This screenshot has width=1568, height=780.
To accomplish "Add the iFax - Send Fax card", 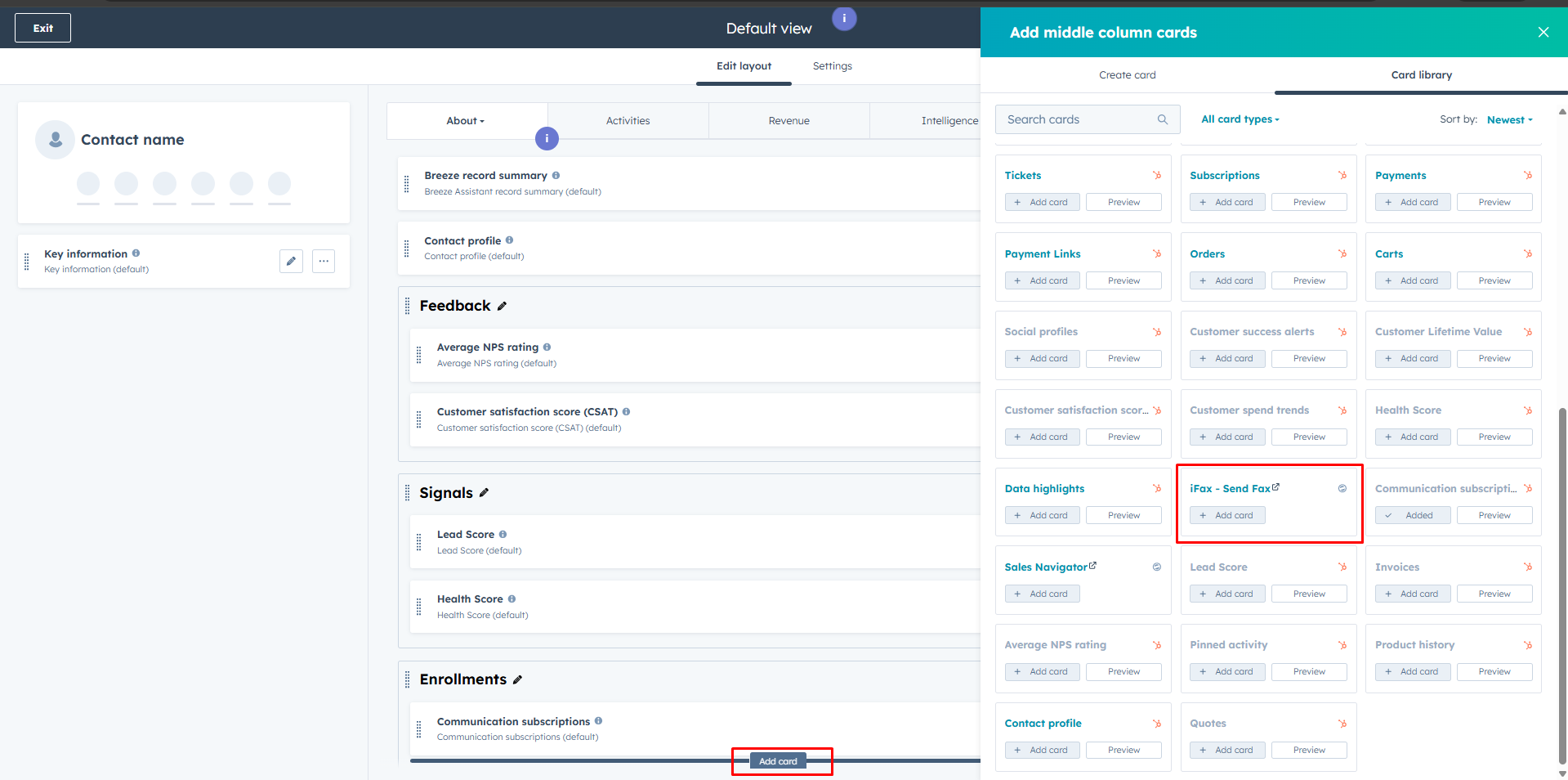I will (x=1226, y=516).
